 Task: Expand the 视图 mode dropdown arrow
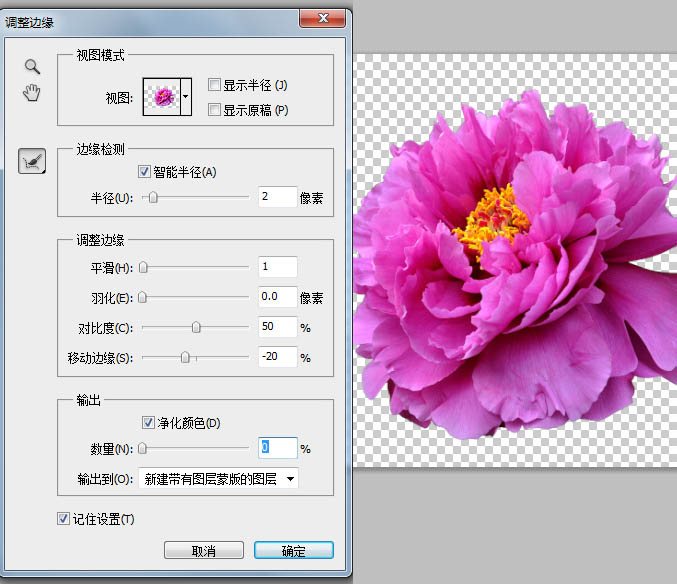click(186, 98)
